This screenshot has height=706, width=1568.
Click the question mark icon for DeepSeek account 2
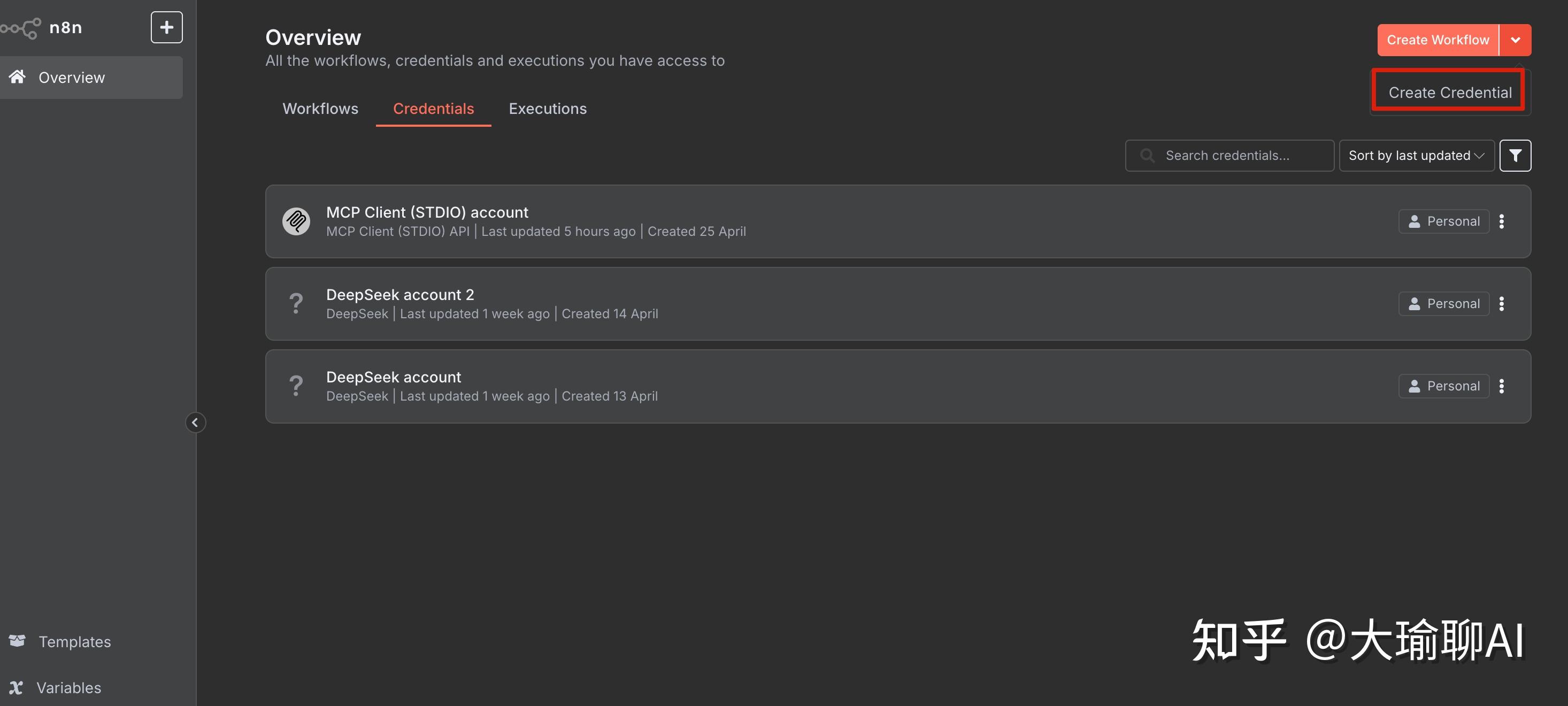tap(296, 303)
